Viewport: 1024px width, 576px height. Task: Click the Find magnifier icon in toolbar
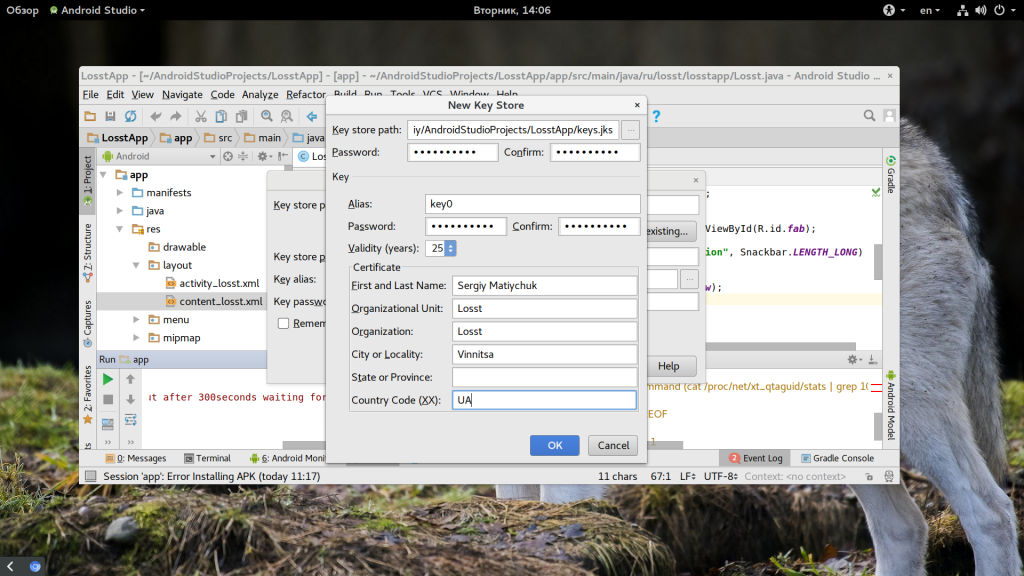tap(267, 117)
